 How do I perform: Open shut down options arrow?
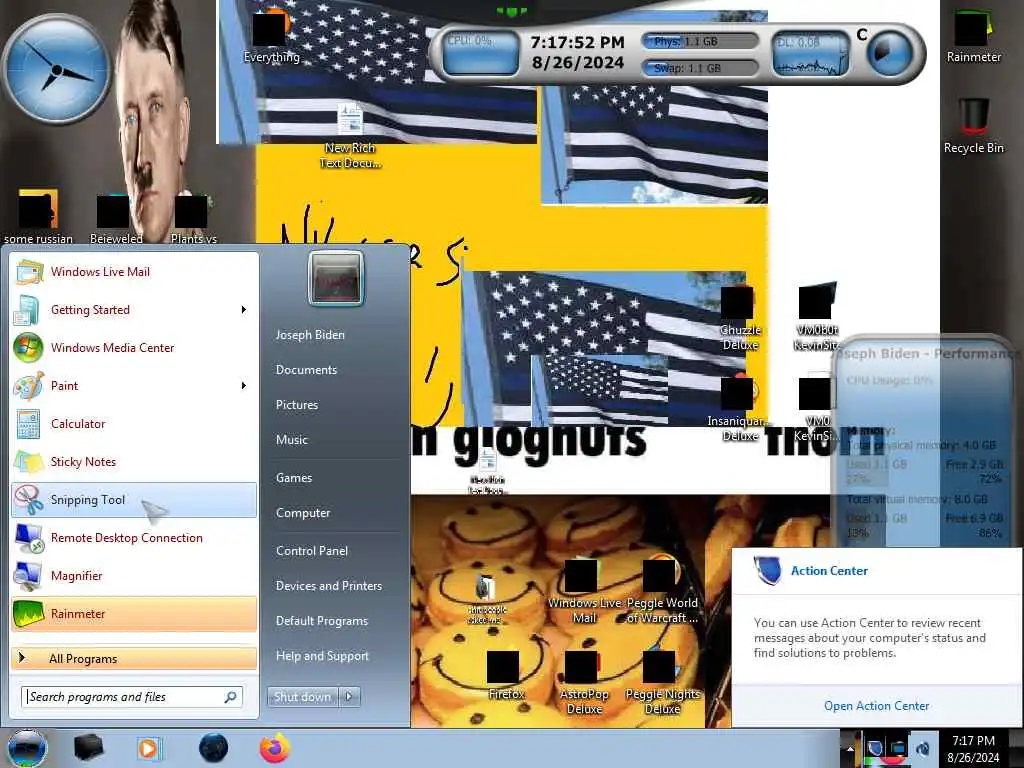click(x=349, y=697)
